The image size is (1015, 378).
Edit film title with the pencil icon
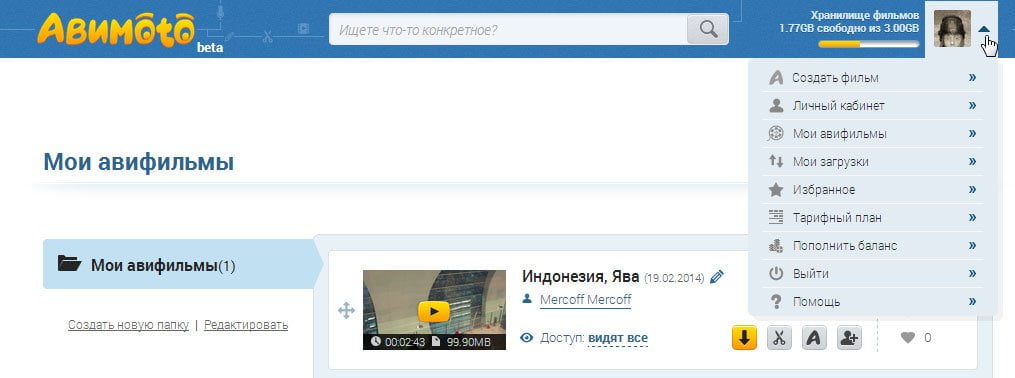pyautogui.click(x=717, y=277)
